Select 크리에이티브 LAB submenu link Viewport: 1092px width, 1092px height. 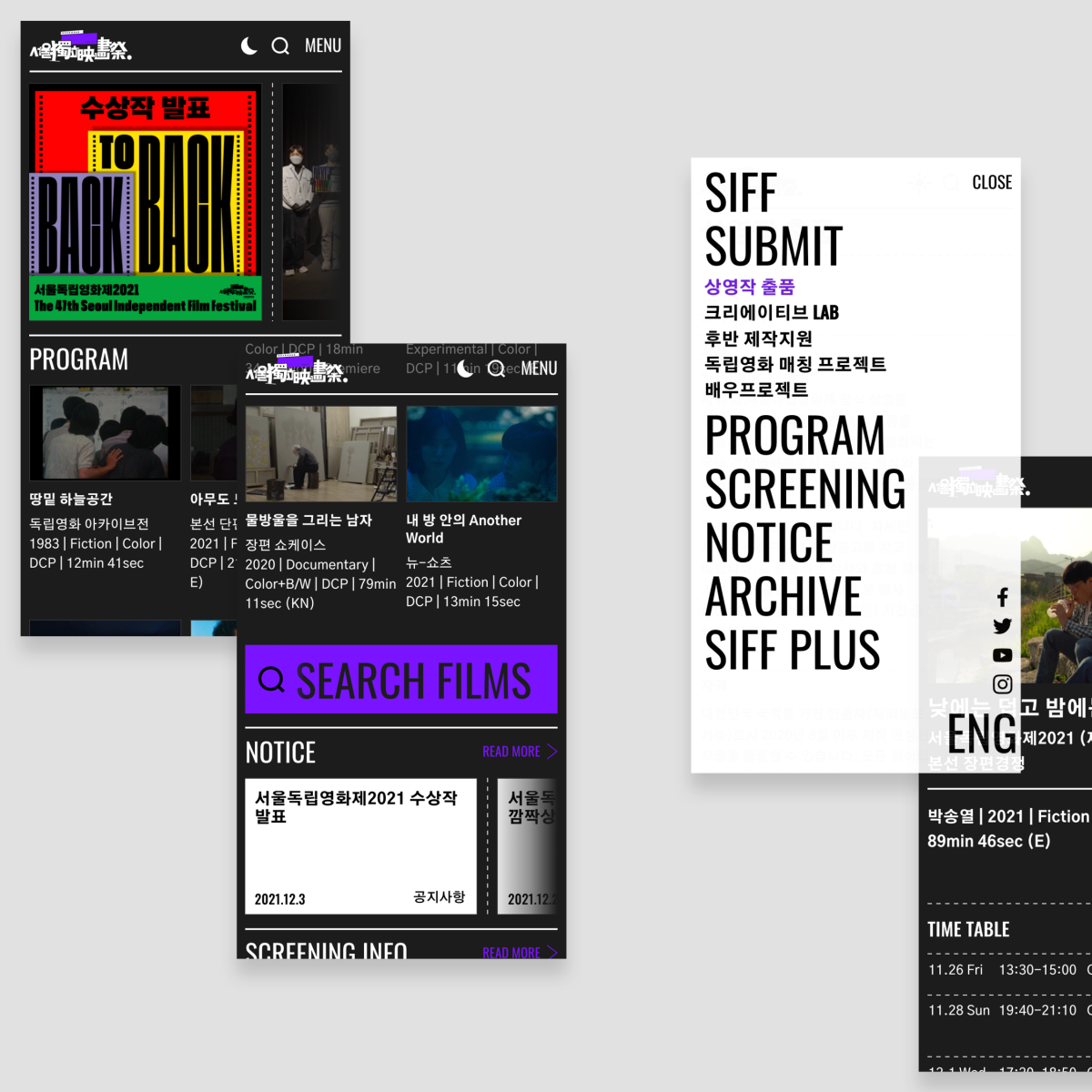point(772,312)
